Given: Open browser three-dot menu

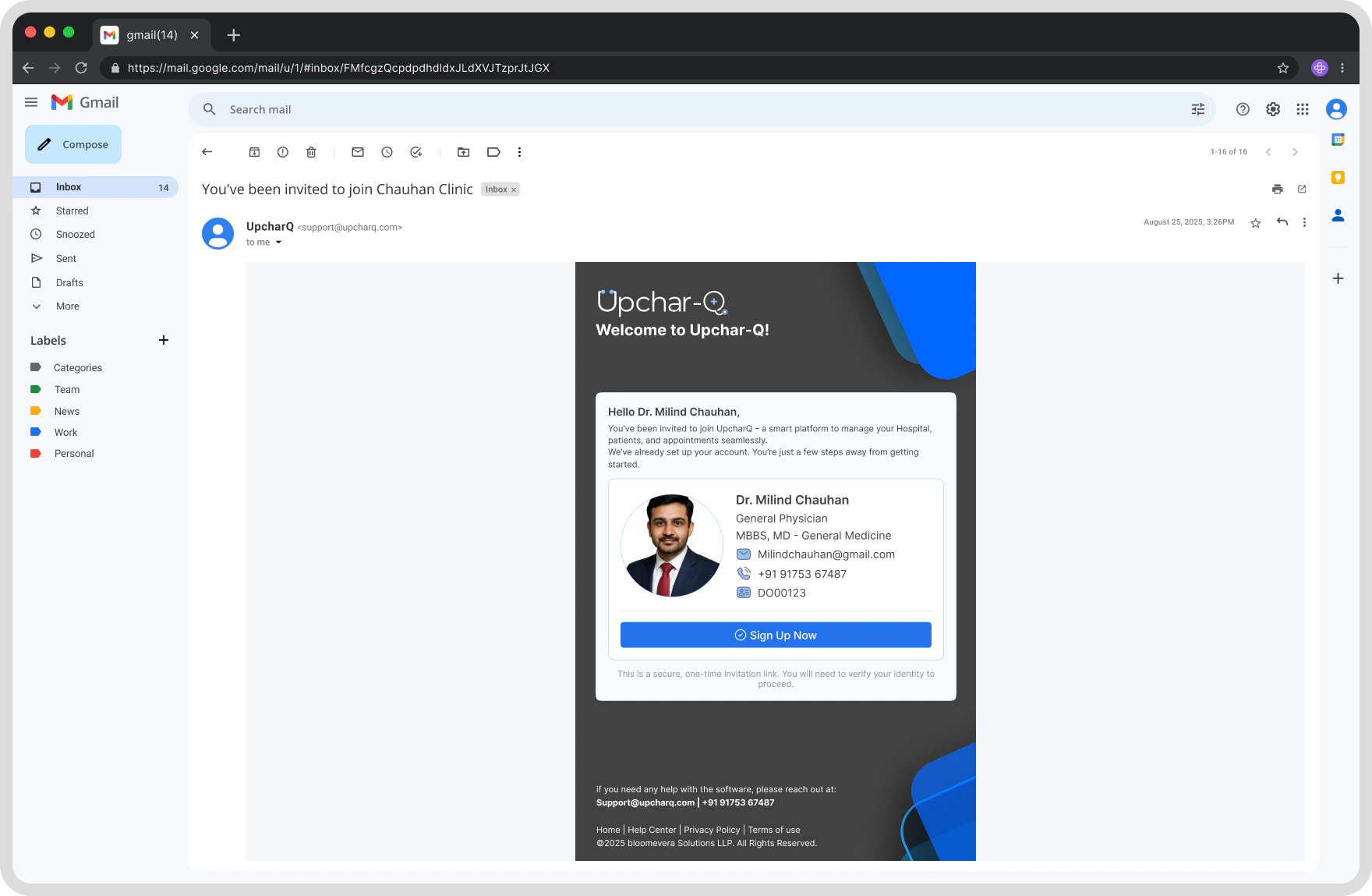Looking at the screenshot, I should point(1342,68).
